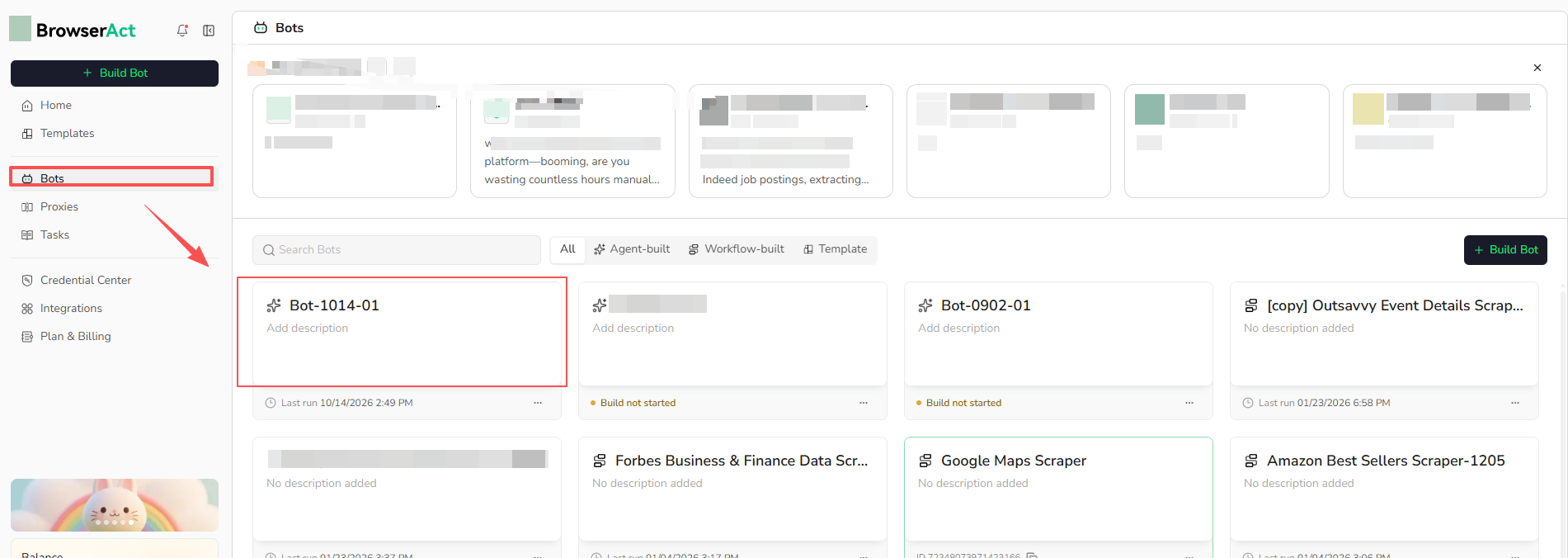Screen dimensions: 1568x558
Task: Click the Indeed job postings template card
Action: [x=790, y=141]
